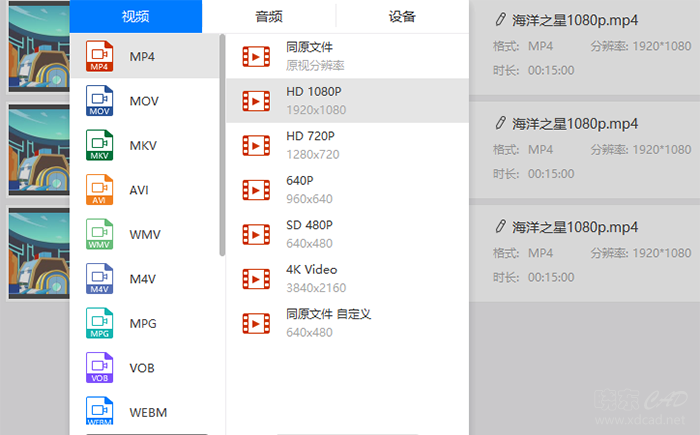The image size is (700, 435).
Task: Click the WMV format label
Action: click(145, 234)
